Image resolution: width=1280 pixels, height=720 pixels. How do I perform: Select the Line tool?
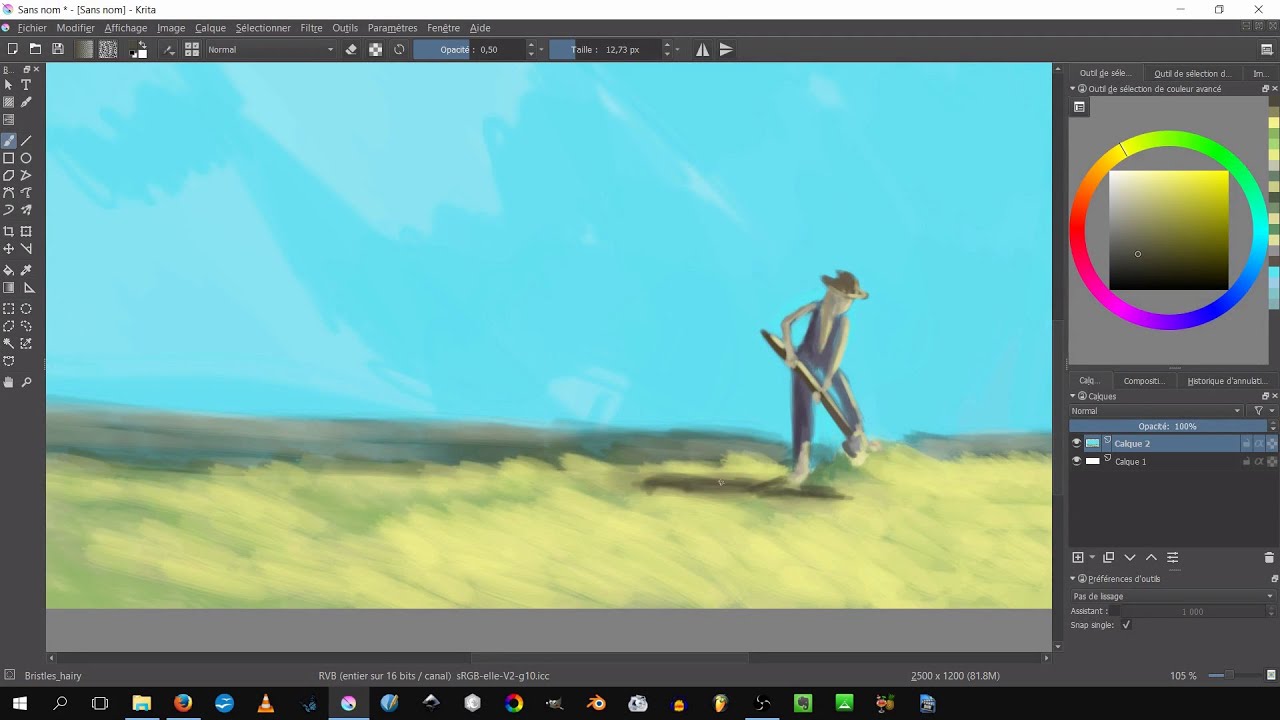(26, 141)
